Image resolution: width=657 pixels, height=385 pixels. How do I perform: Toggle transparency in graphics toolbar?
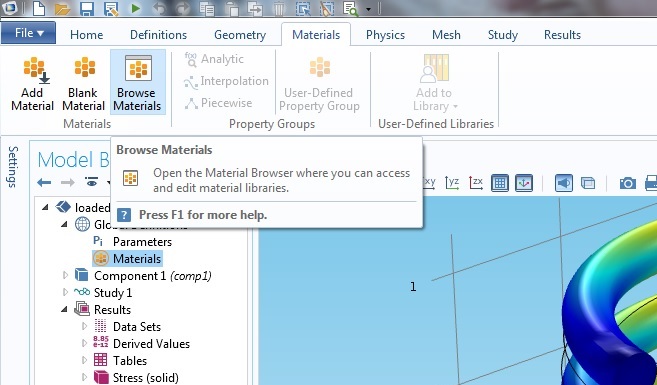click(x=588, y=183)
